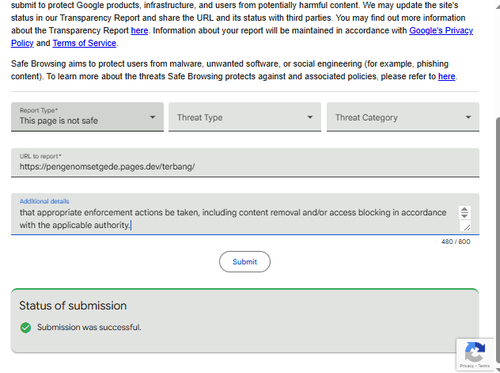Click the URL to report field
The image size is (500, 373).
click(245, 163)
